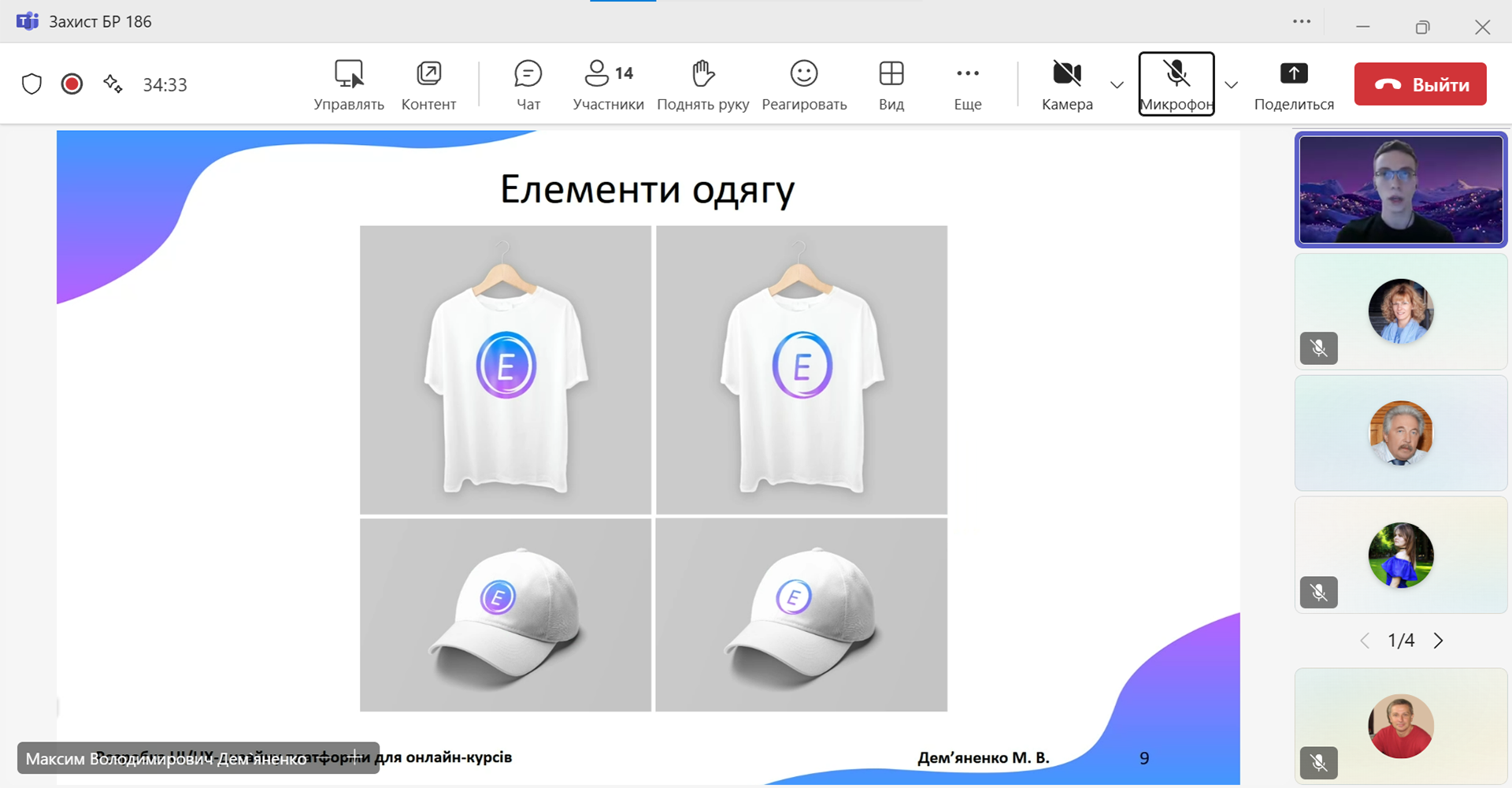Click the sparkle AI icon near timer
The height and width of the screenshot is (788, 1512).
pos(113,84)
